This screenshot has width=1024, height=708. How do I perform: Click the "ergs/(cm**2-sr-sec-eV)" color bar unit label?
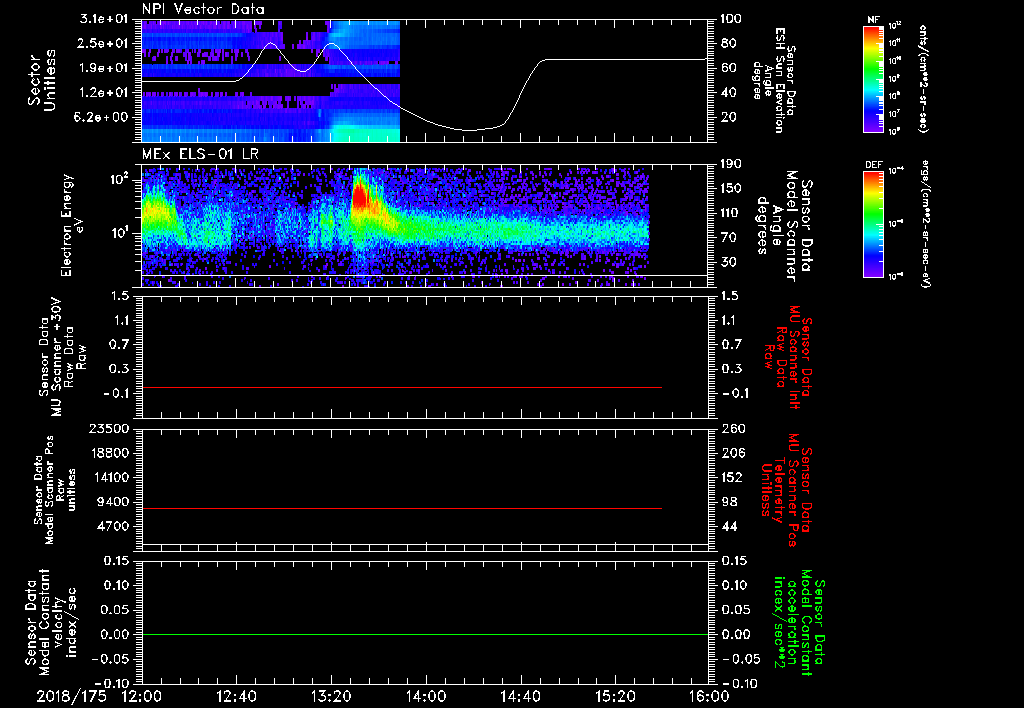tap(926, 224)
